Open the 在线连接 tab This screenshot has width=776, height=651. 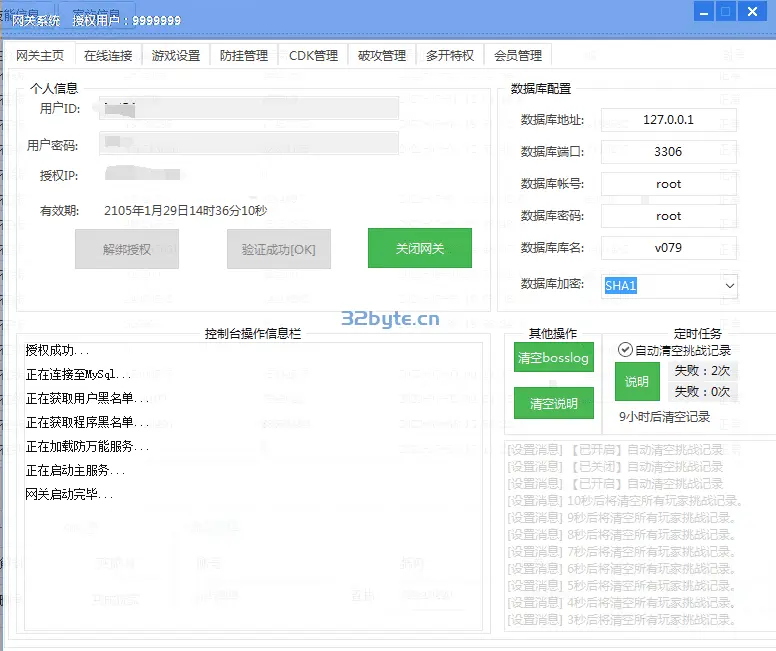[x=108, y=55]
